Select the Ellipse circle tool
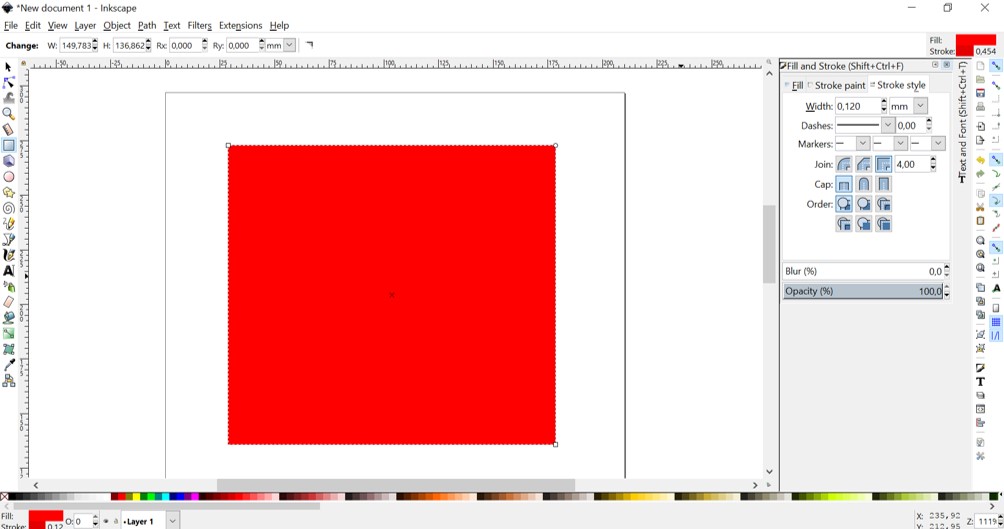 coord(8,177)
